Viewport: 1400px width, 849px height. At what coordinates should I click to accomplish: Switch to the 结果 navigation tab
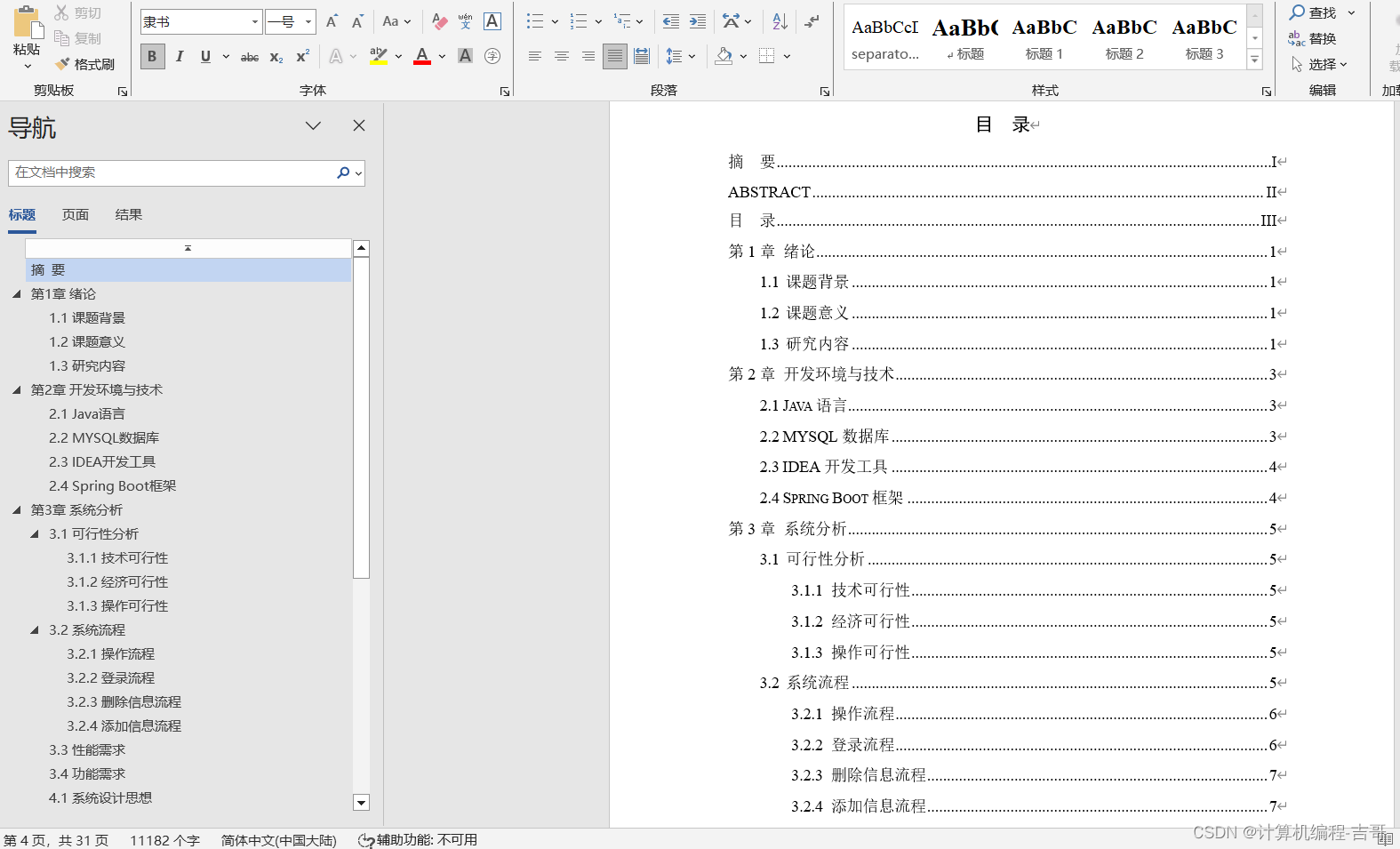(x=129, y=214)
